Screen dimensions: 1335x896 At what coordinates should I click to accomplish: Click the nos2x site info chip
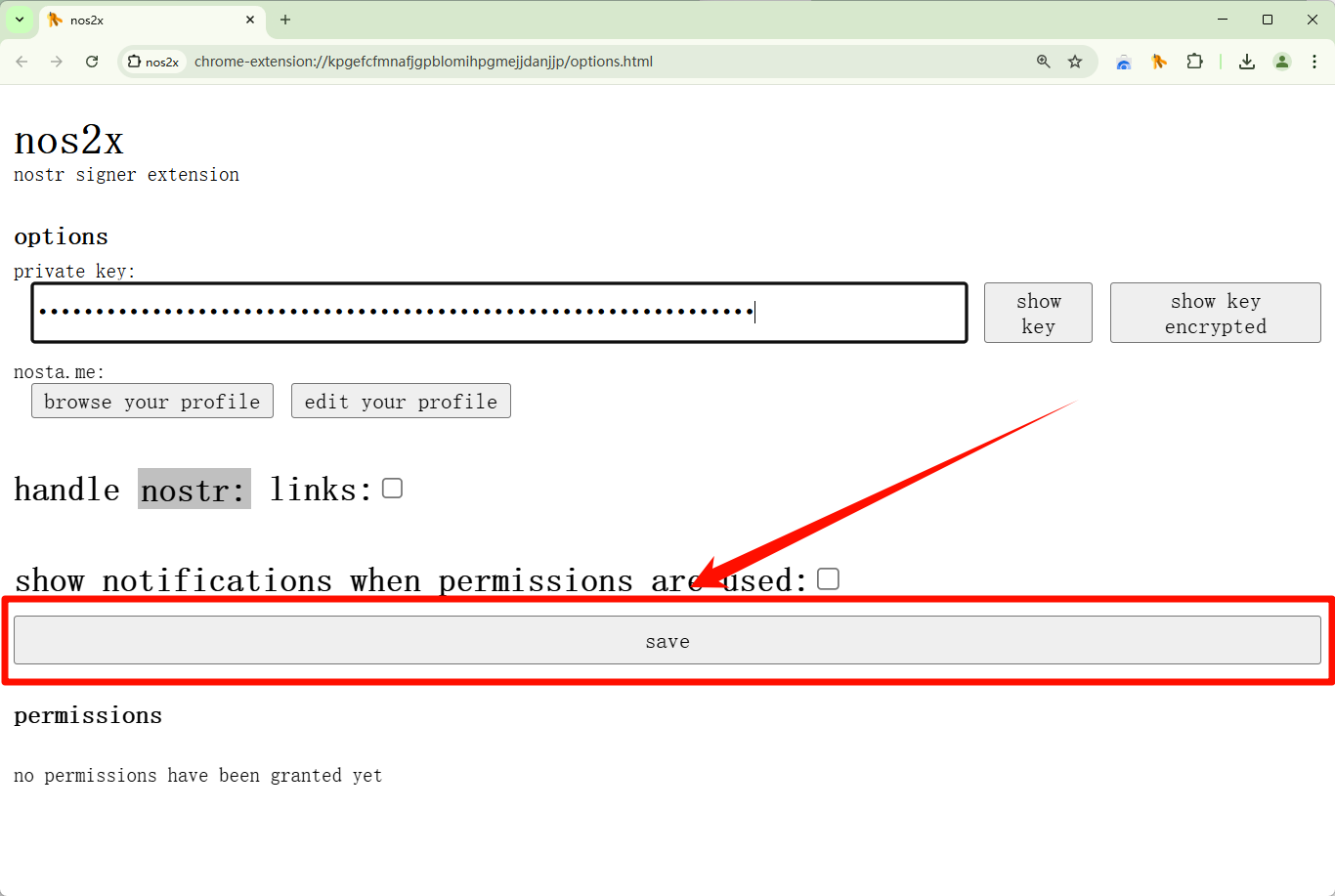click(153, 62)
